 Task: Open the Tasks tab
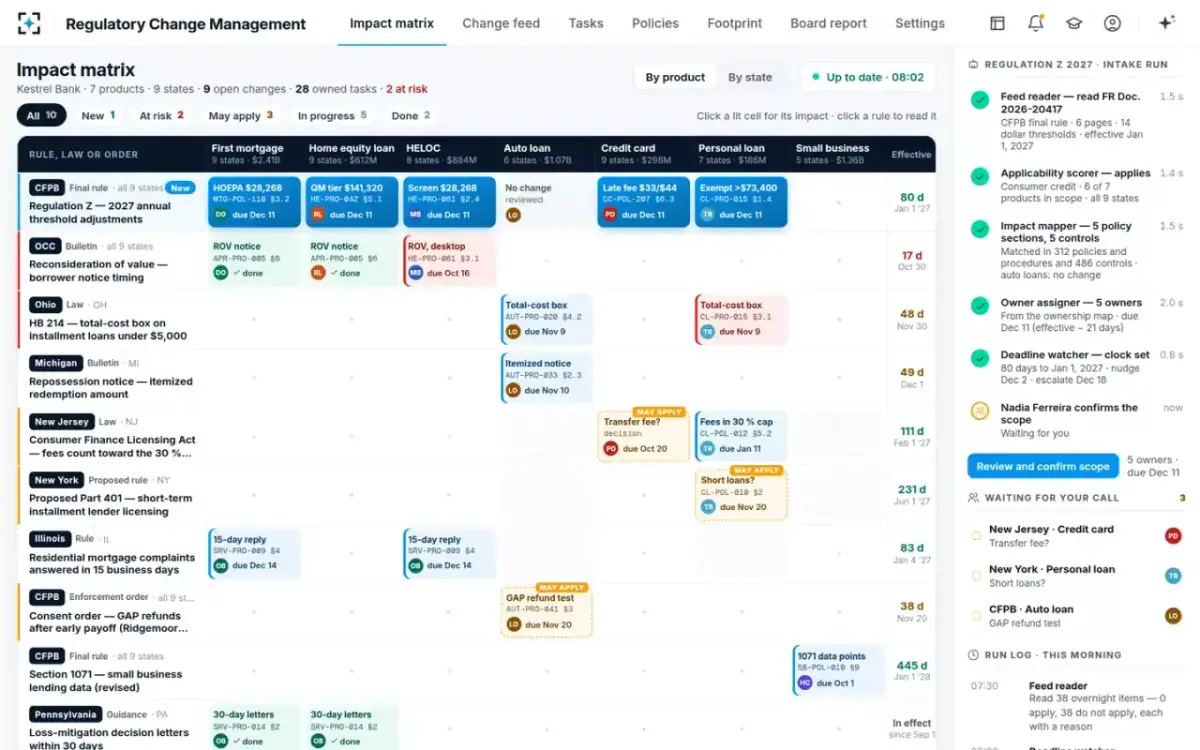[586, 23]
